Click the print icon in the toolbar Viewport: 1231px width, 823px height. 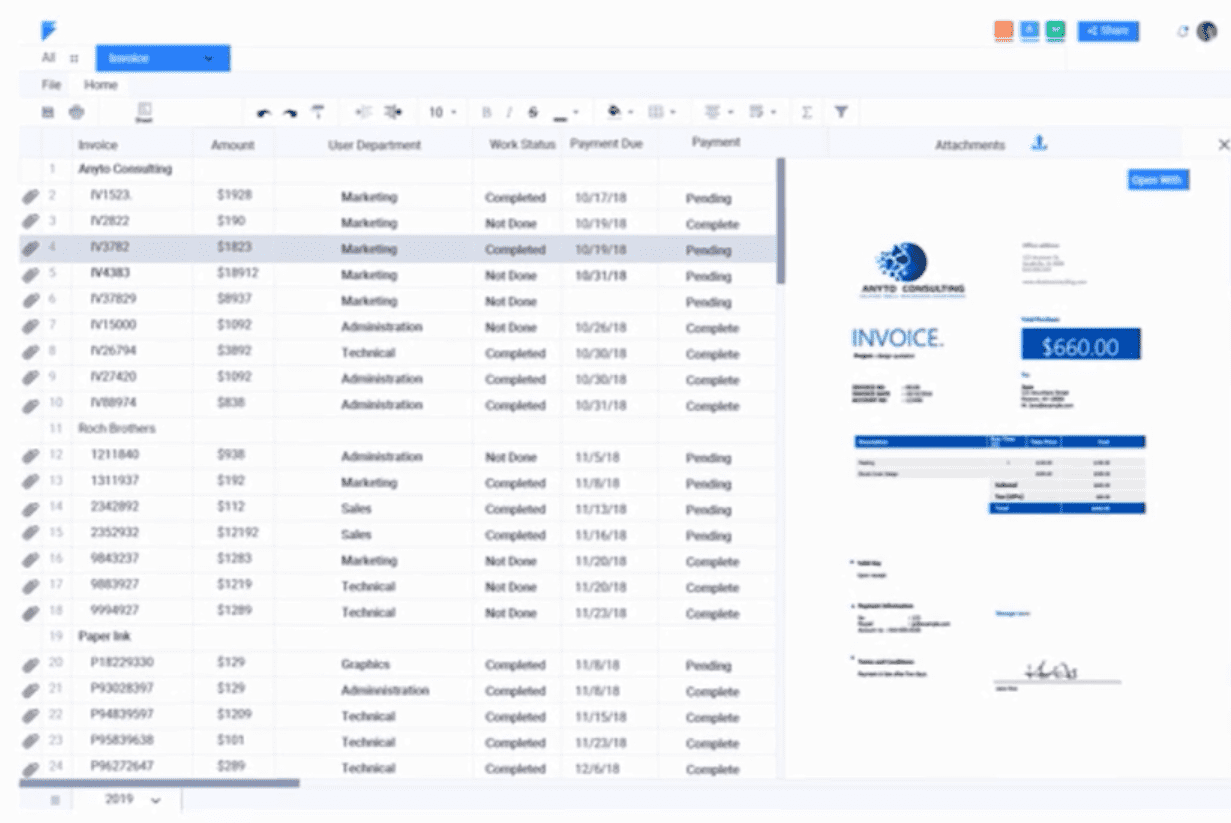coord(76,112)
